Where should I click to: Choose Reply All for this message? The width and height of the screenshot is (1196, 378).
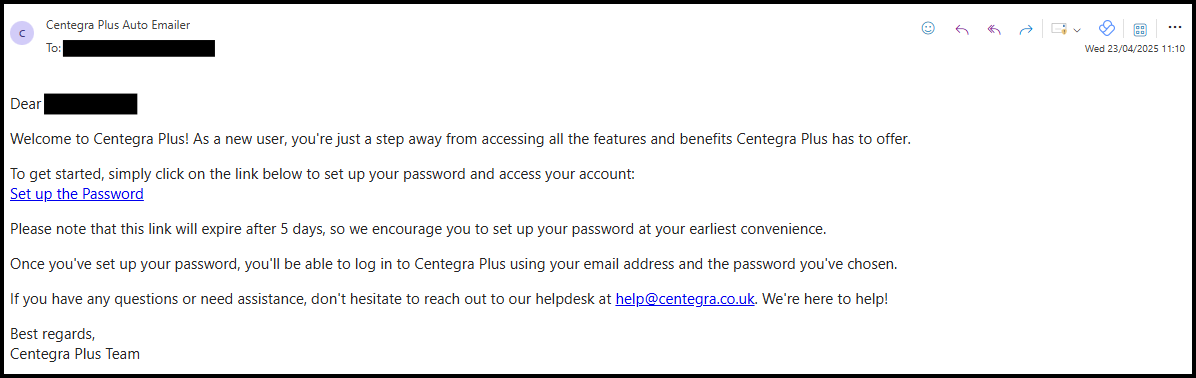click(x=994, y=30)
